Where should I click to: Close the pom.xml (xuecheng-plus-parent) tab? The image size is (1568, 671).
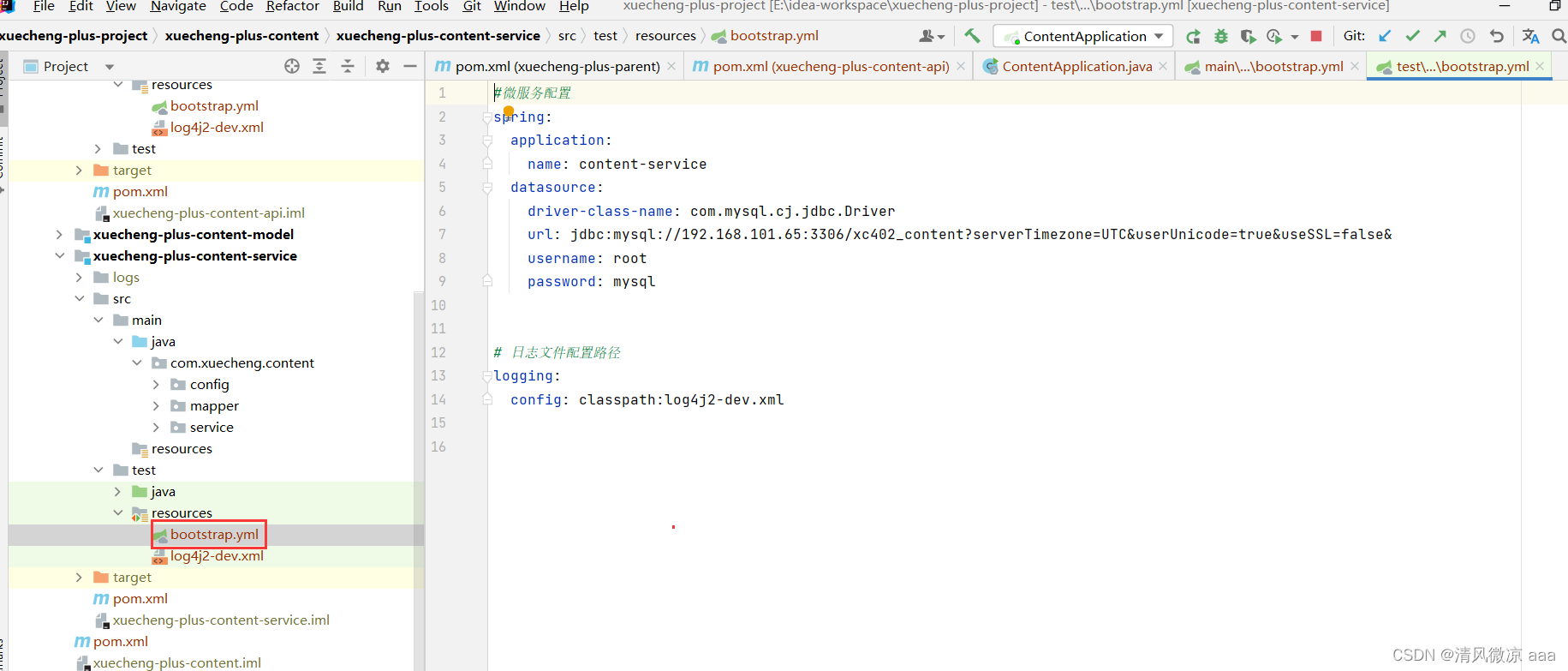click(671, 66)
